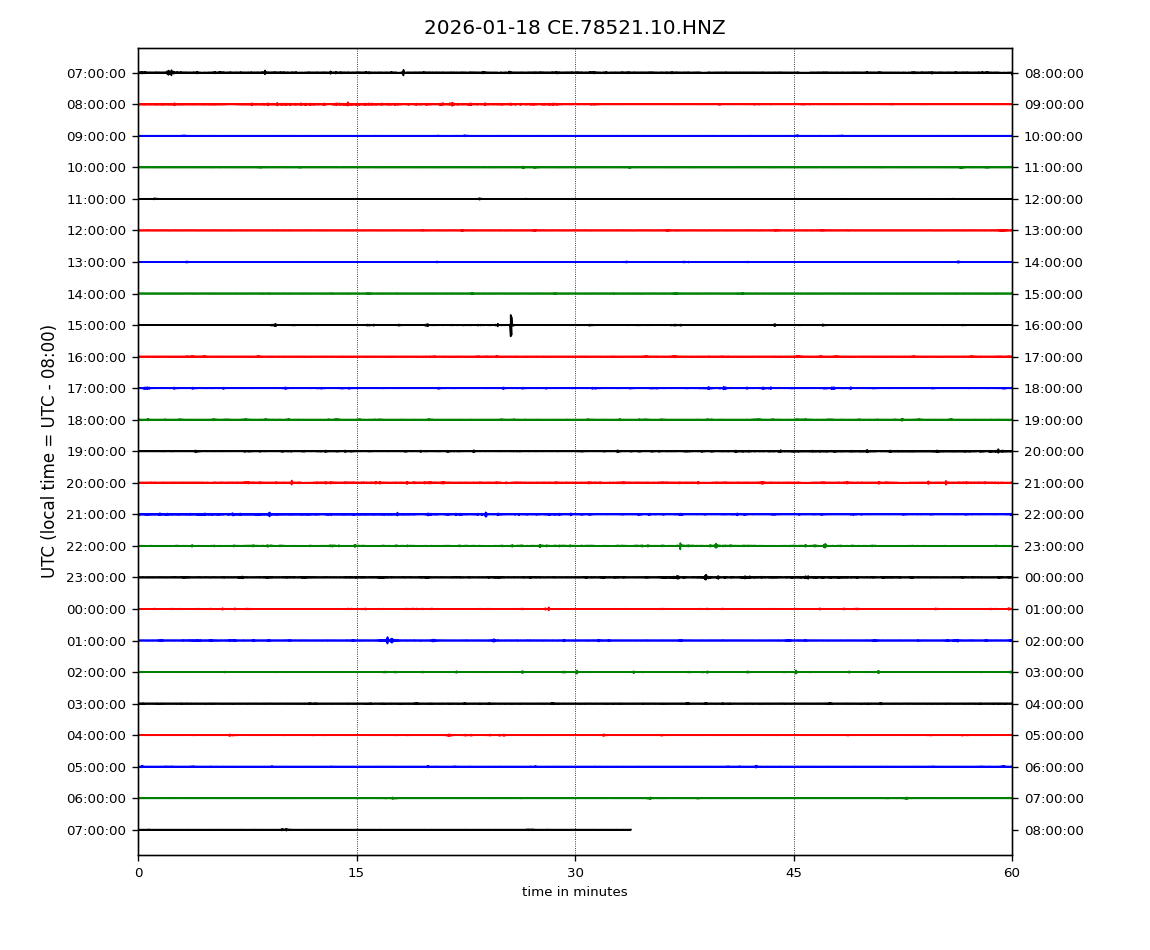Click the vertical UTC local time axis label
The width and height of the screenshot is (1150, 950).
[x=49, y=451]
